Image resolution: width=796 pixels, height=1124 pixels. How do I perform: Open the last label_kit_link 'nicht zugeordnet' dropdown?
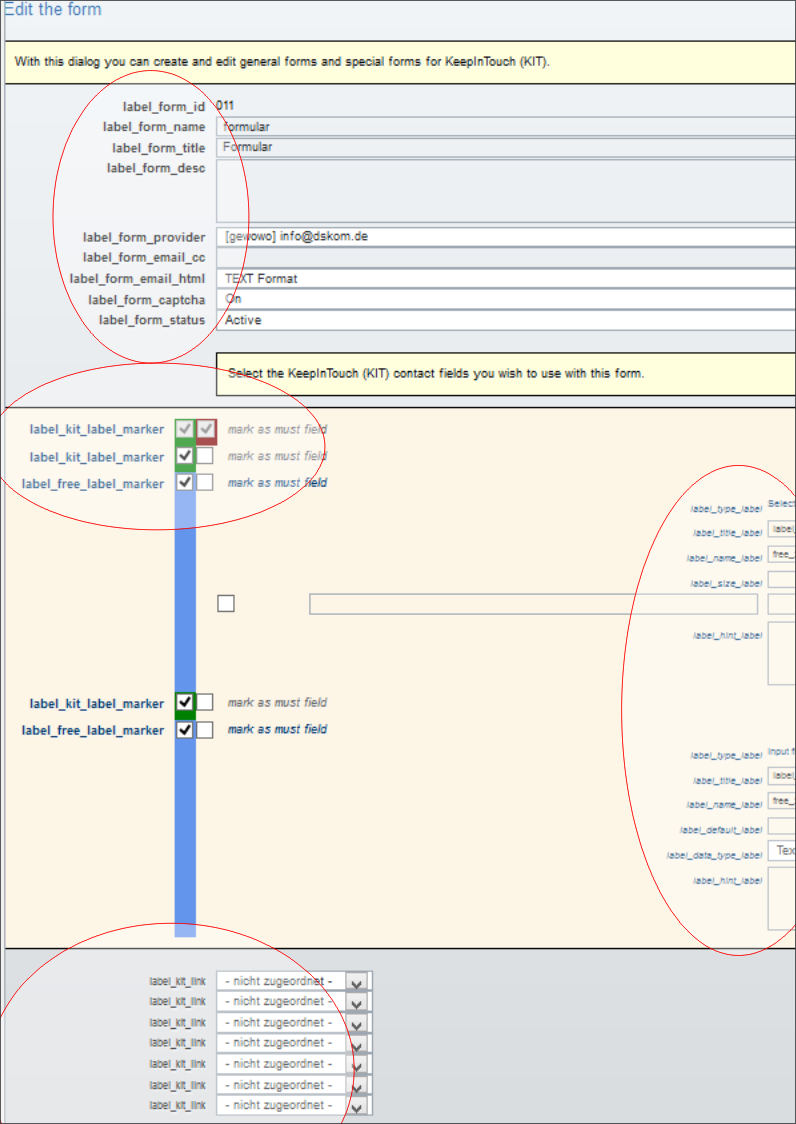tap(294, 1105)
